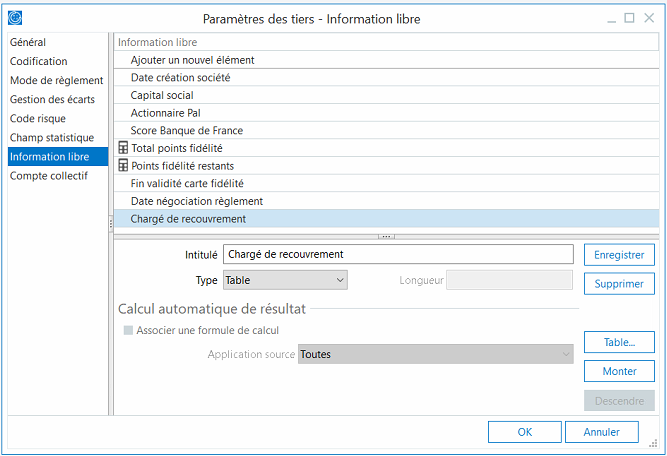Viewport: 667px width, 456px height.
Task: Expand the Application source combo box
Action: tap(436, 354)
